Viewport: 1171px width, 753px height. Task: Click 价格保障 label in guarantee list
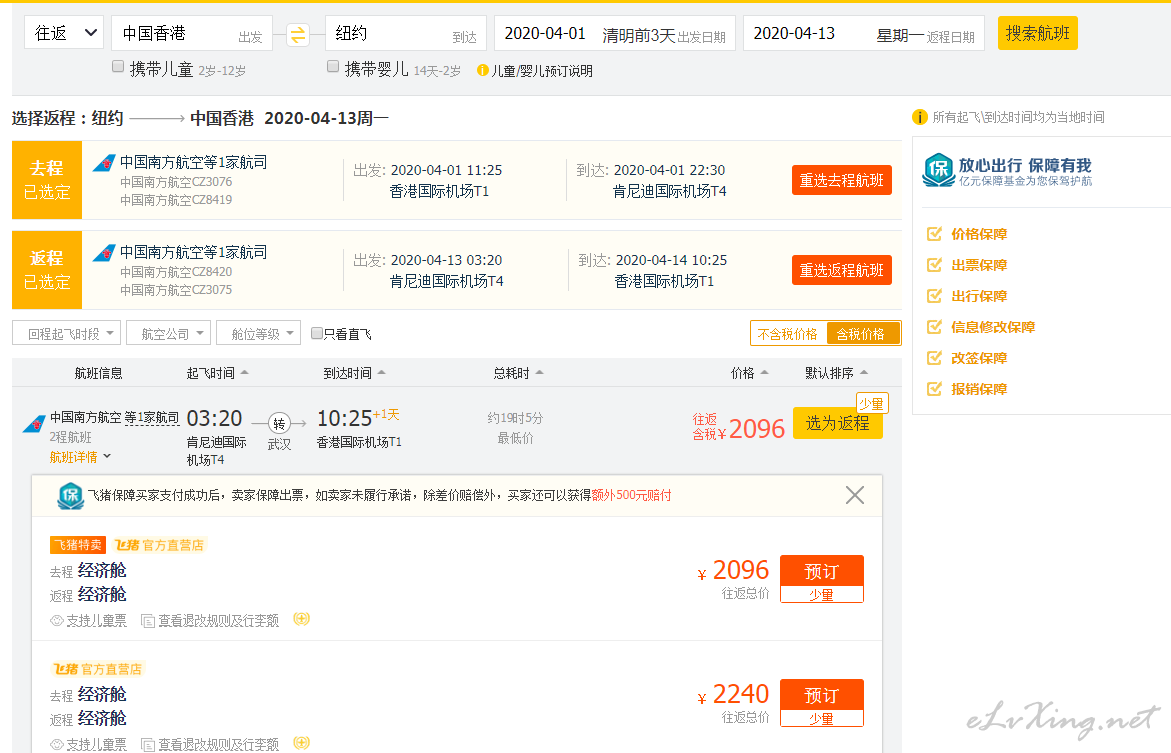[979, 235]
